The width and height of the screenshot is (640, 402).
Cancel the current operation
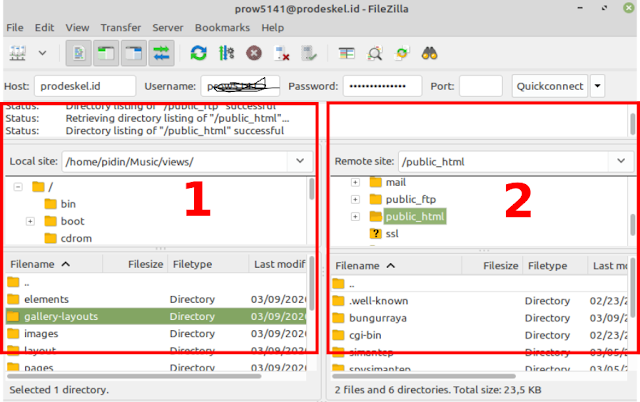(x=254, y=53)
